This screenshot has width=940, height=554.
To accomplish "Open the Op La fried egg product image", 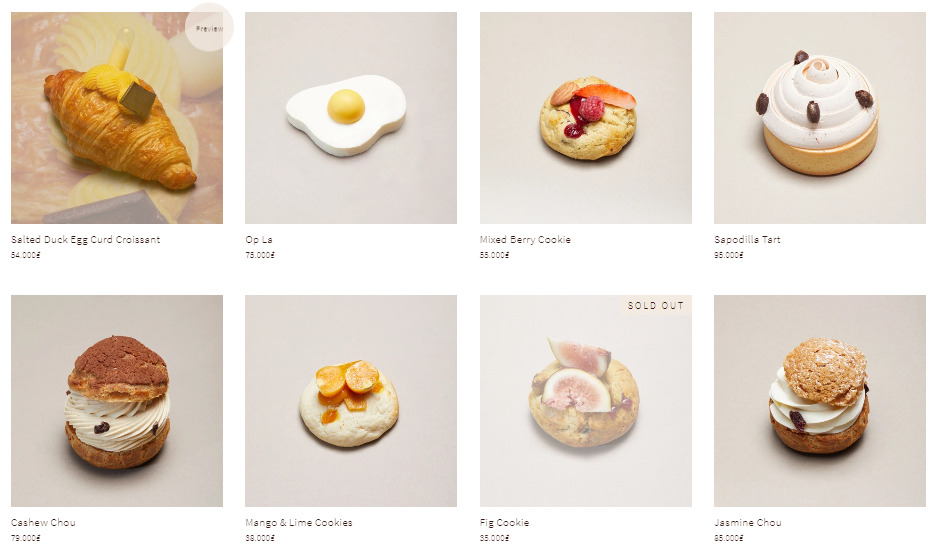I will point(351,118).
